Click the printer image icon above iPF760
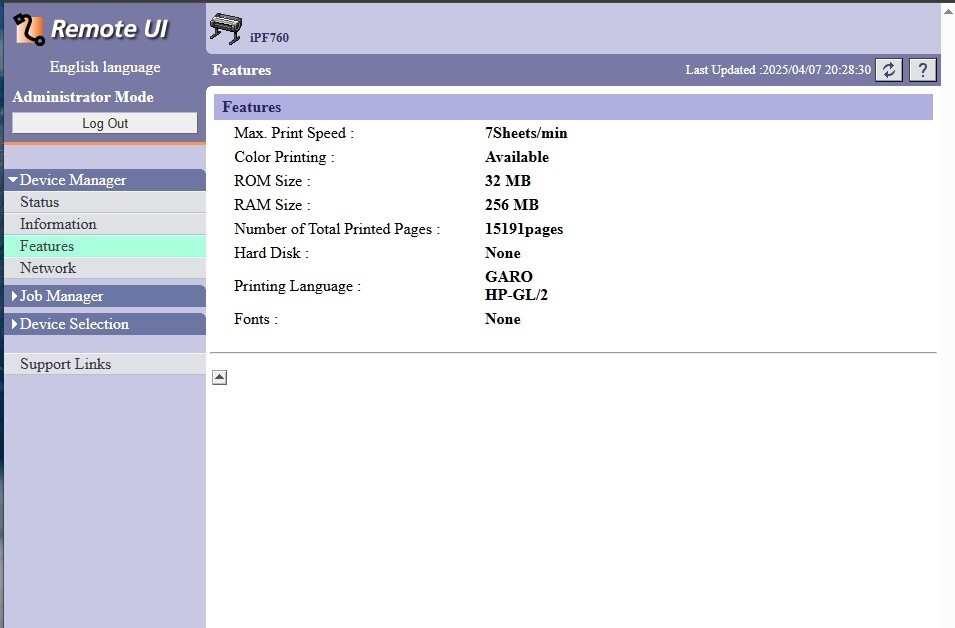Image resolution: width=955 pixels, height=628 pixels. [x=226, y=29]
